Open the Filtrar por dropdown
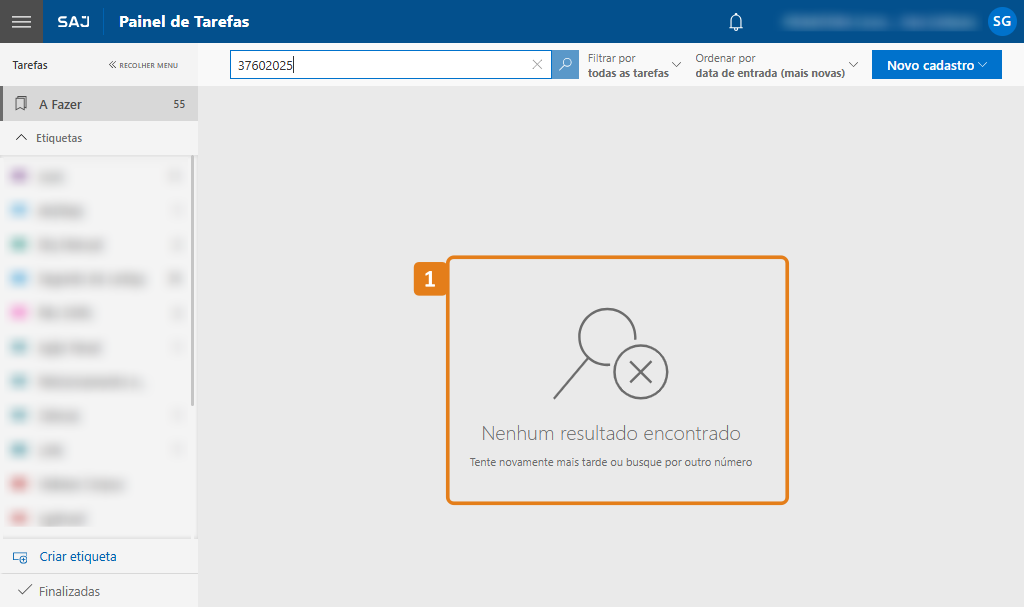This screenshot has width=1024, height=607. pos(634,66)
